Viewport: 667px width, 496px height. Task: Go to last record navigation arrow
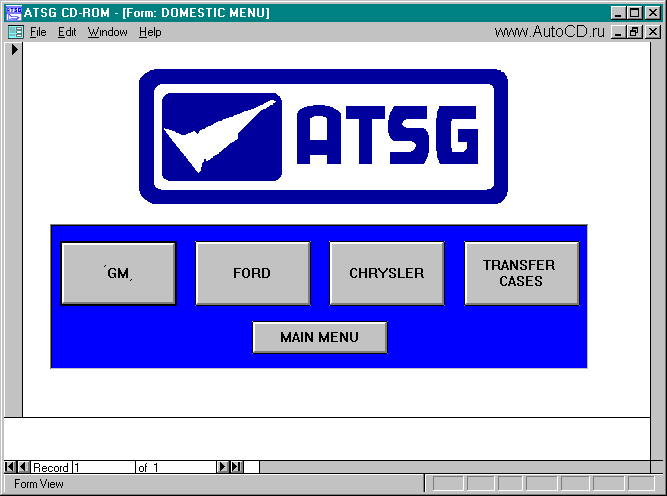click(x=237, y=467)
